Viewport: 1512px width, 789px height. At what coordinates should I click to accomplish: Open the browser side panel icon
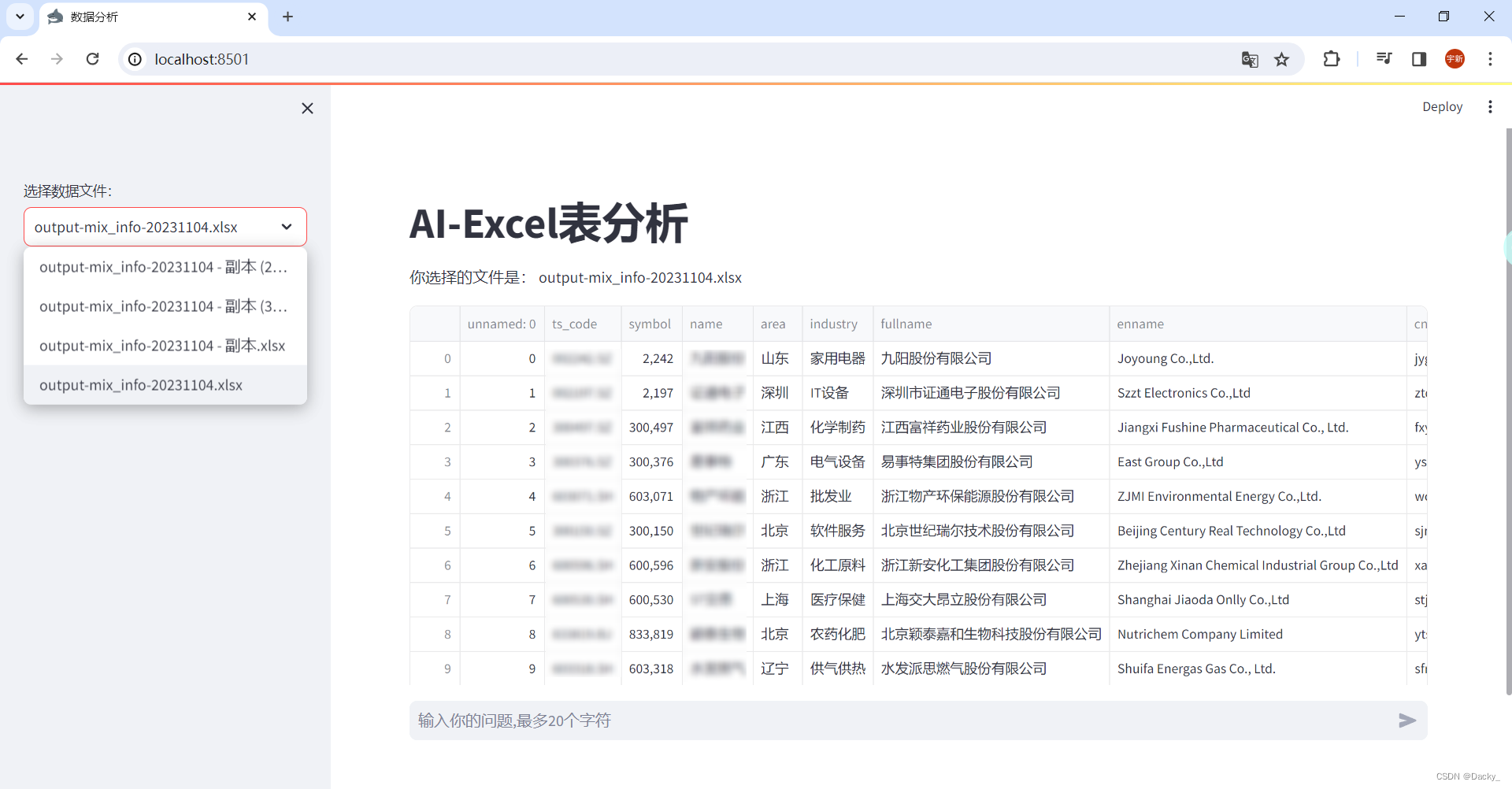[x=1420, y=59]
